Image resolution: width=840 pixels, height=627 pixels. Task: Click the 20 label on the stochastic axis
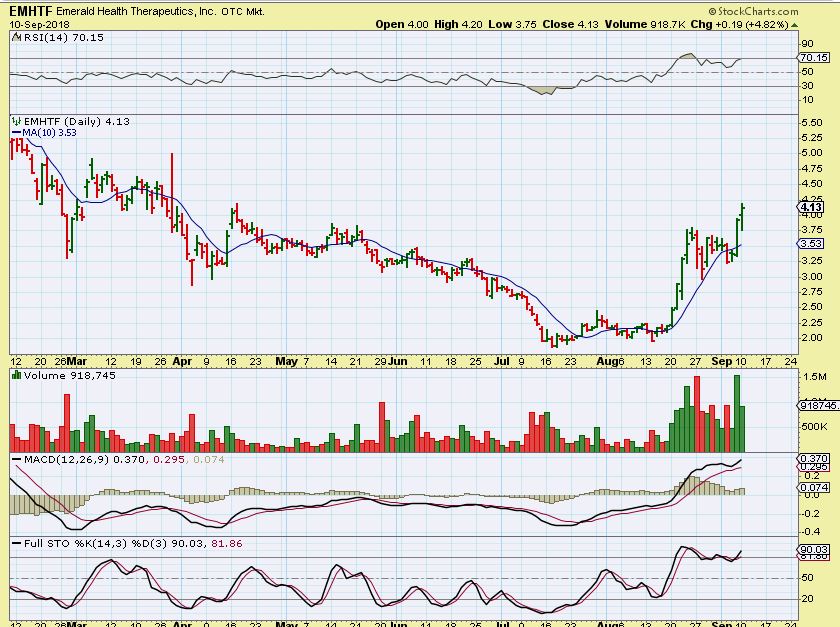(x=807, y=599)
